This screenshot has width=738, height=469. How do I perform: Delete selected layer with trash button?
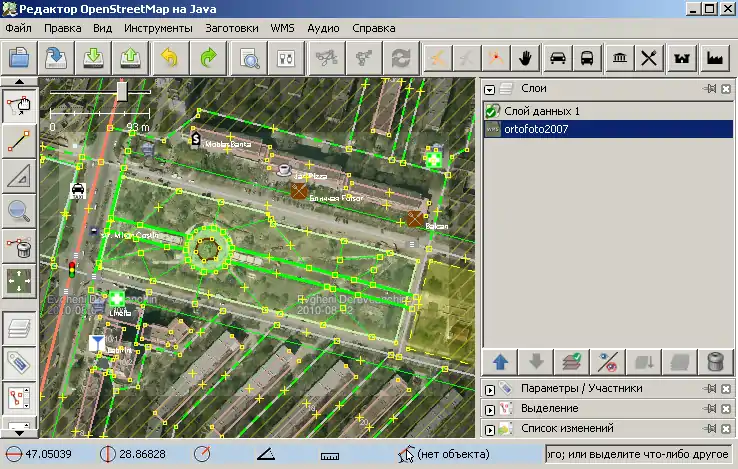coord(714,362)
